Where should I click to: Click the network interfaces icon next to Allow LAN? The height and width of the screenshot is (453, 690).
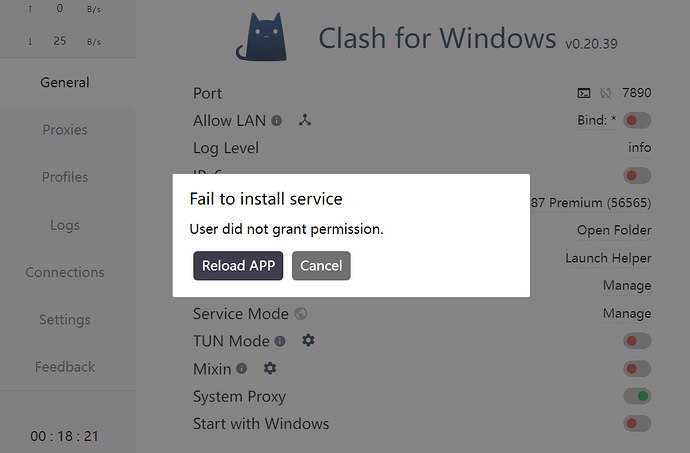coord(305,121)
